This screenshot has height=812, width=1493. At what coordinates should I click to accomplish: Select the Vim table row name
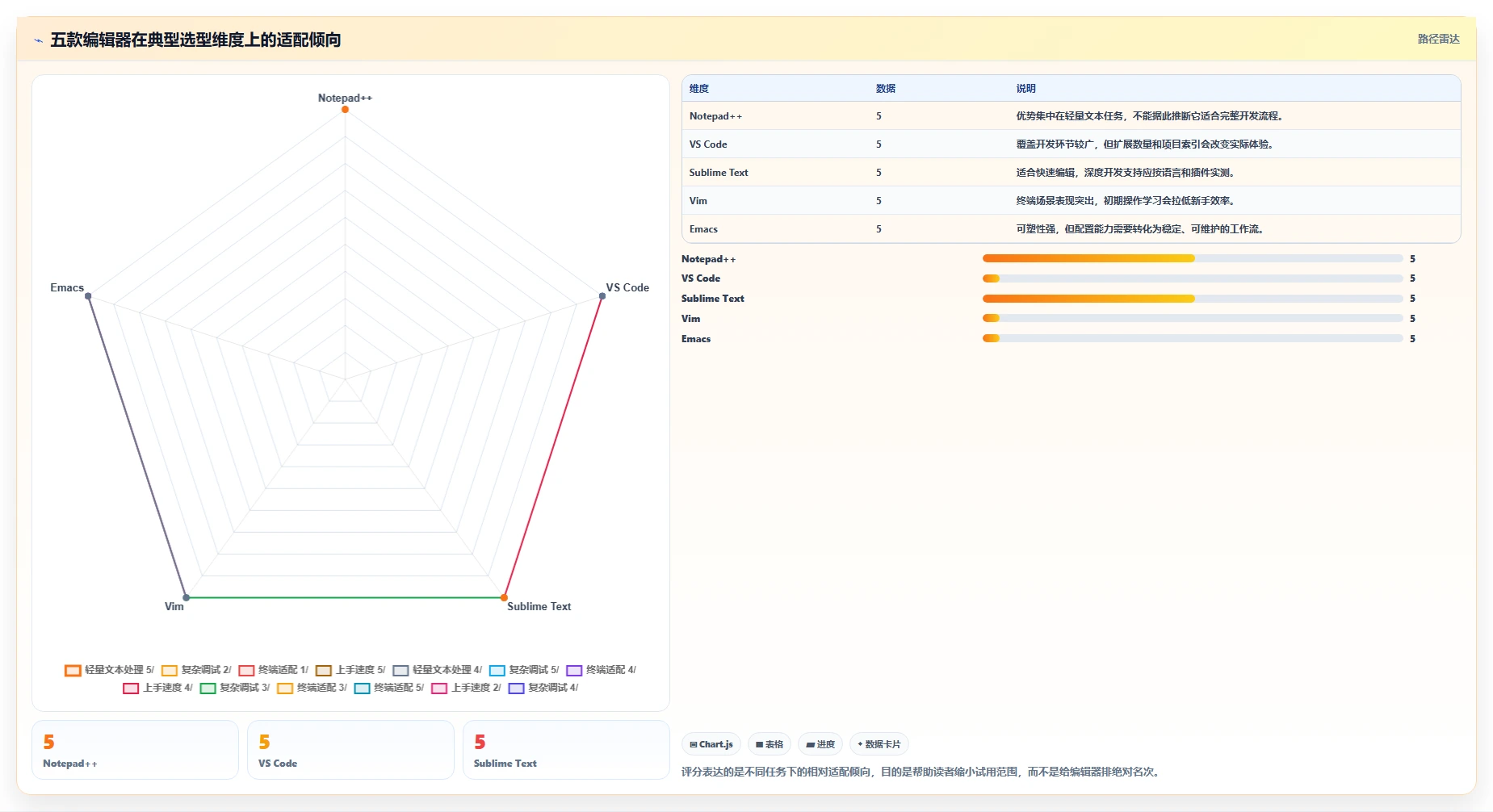pos(698,201)
